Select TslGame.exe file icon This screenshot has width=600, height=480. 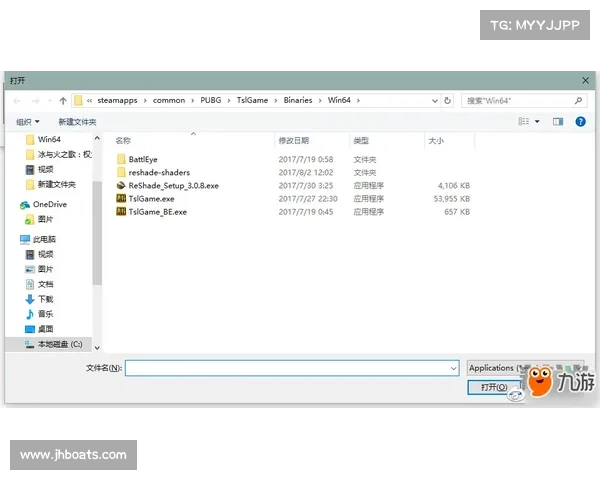coord(121,198)
